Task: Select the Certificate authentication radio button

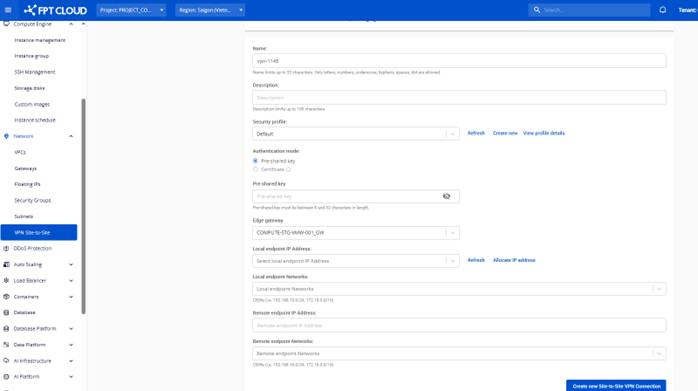Action: (x=255, y=169)
